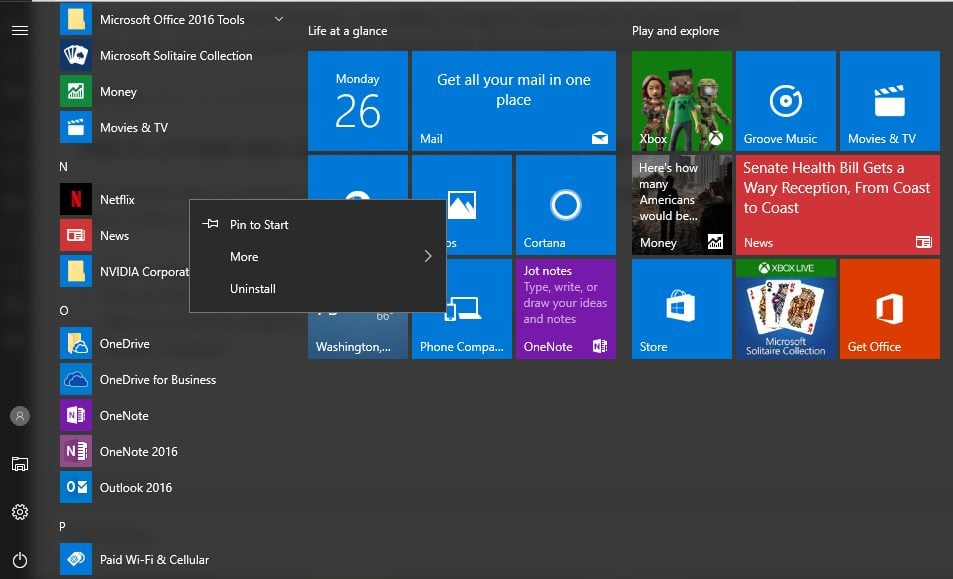Open the Washington weather tile
This screenshot has width=953, height=579.
(358, 335)
